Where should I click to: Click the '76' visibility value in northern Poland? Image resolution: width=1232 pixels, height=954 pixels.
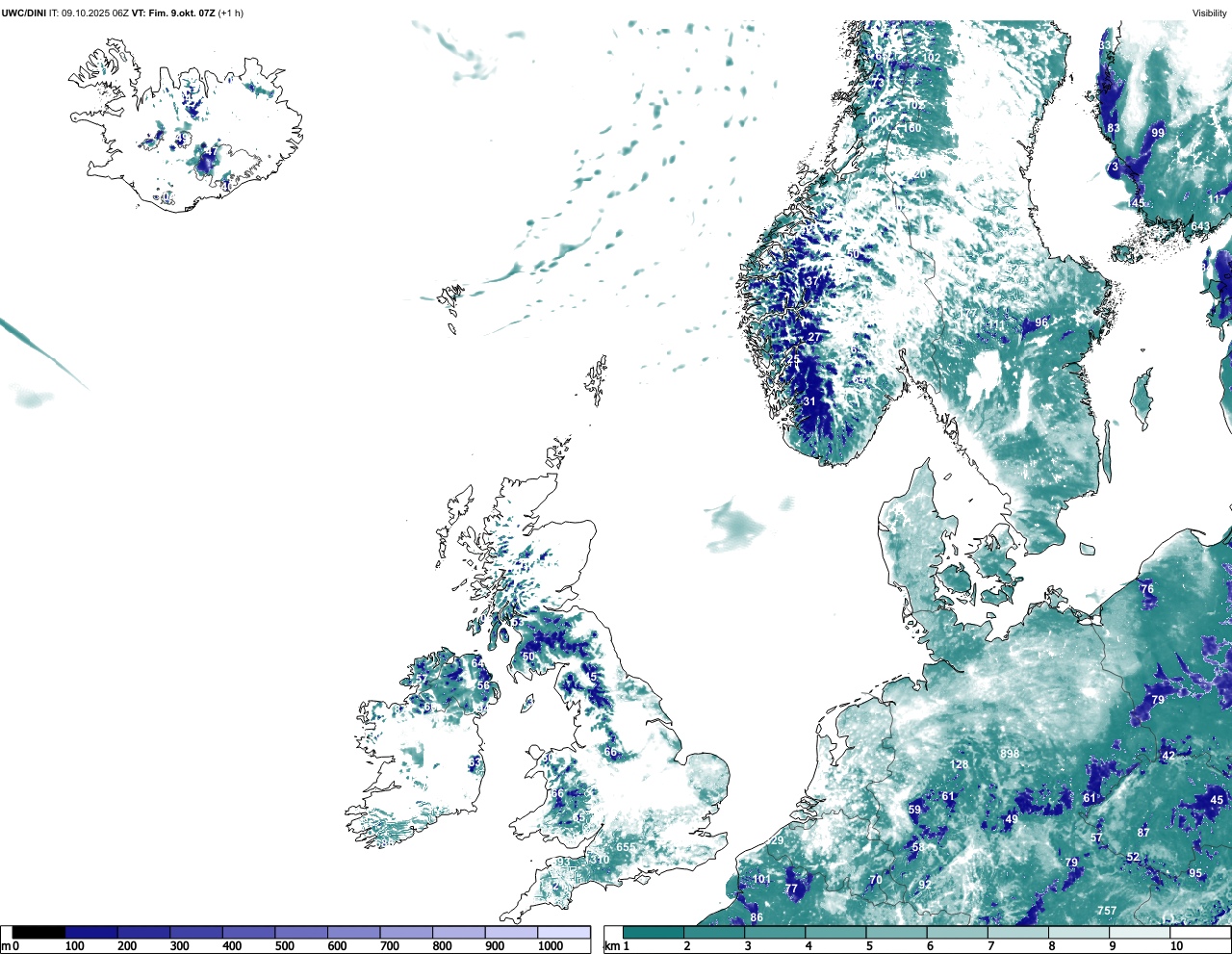point(1146,589)
